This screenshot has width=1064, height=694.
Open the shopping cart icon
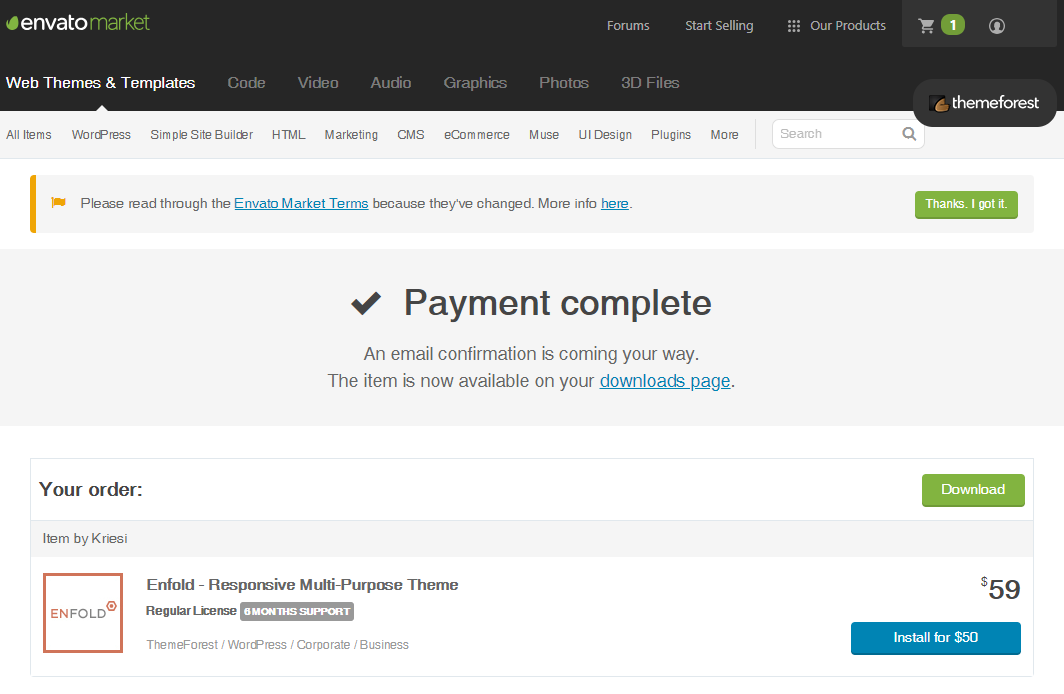coord(926,26)
